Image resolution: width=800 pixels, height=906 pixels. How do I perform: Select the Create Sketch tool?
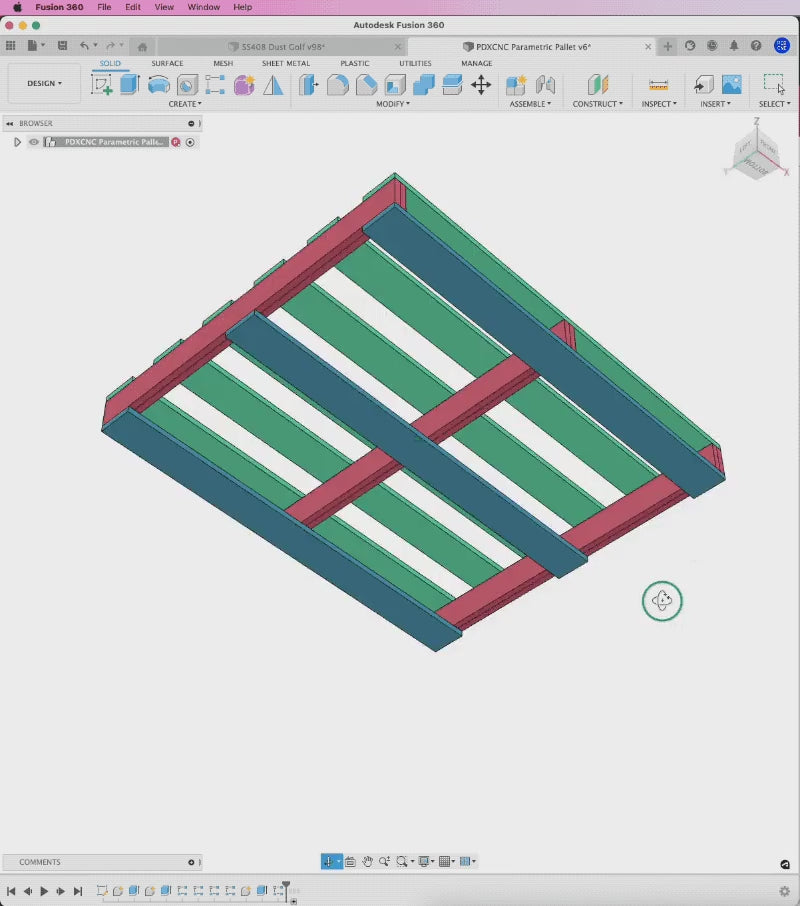(x=102, y=85)
